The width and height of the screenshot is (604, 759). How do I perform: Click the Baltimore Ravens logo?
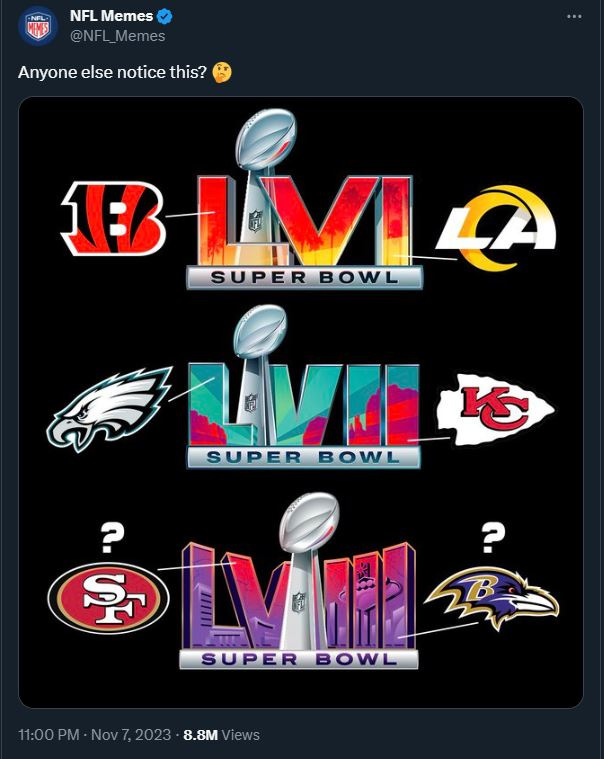click(x=492, y=599)
